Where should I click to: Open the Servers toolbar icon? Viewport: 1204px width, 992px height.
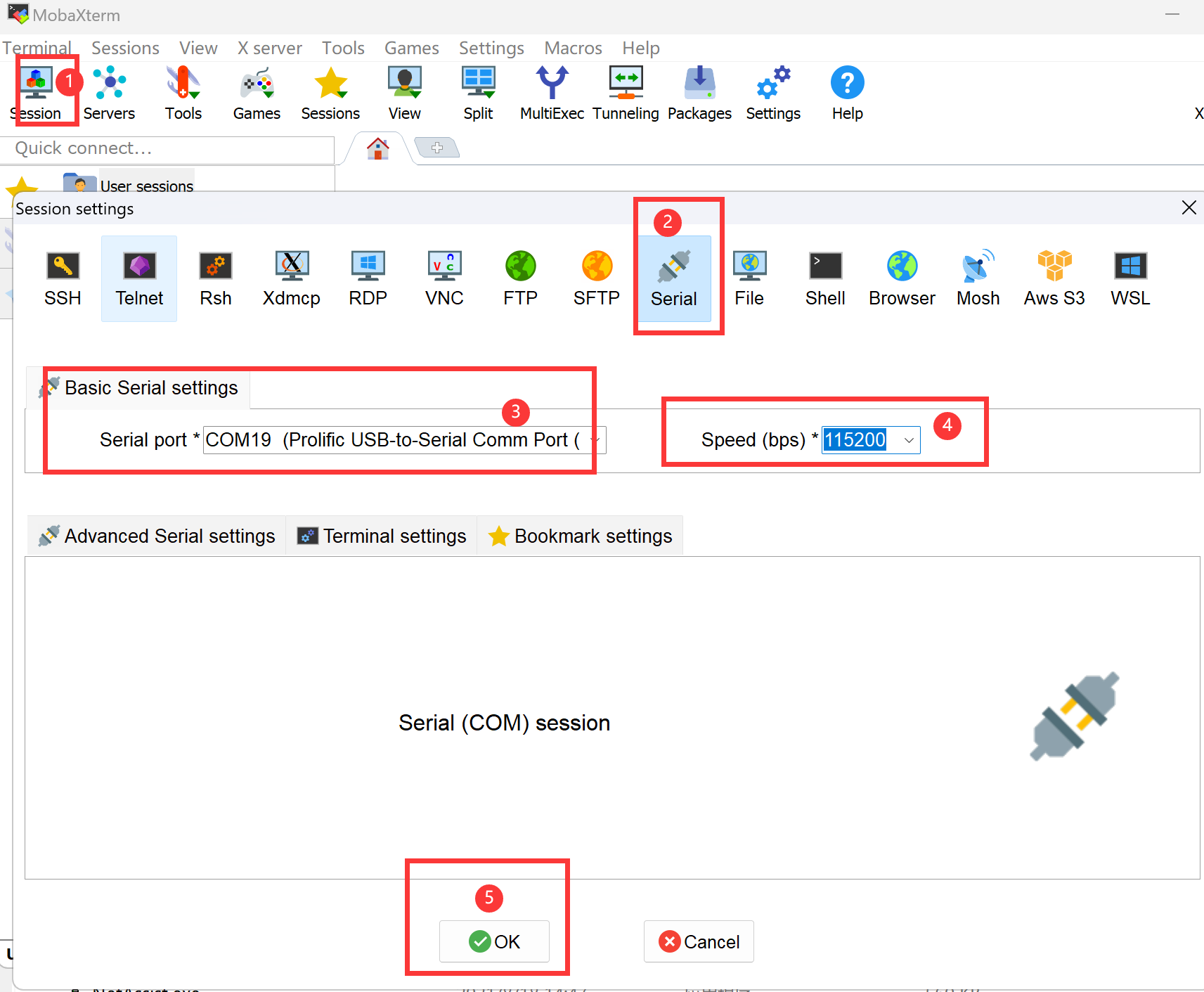109,94
